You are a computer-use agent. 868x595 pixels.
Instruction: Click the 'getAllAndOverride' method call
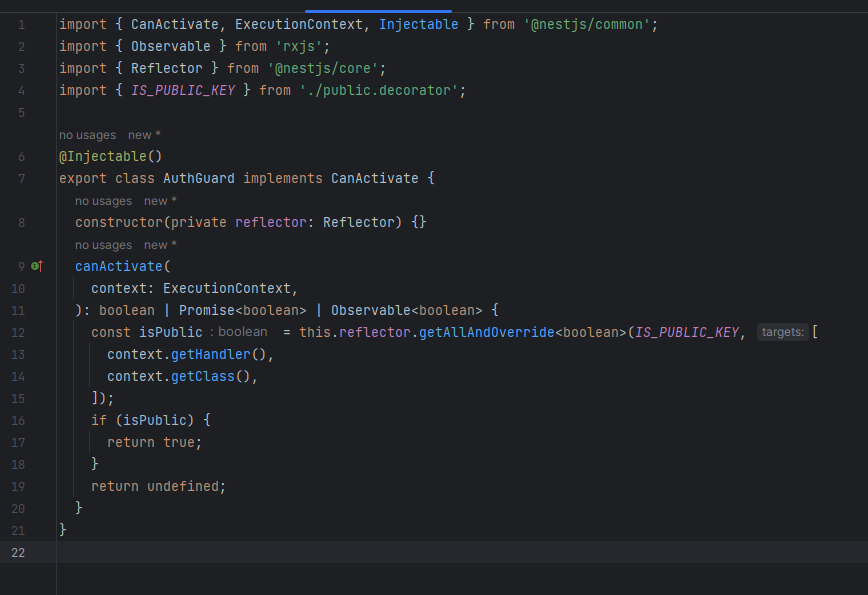[x=487, y=332]
